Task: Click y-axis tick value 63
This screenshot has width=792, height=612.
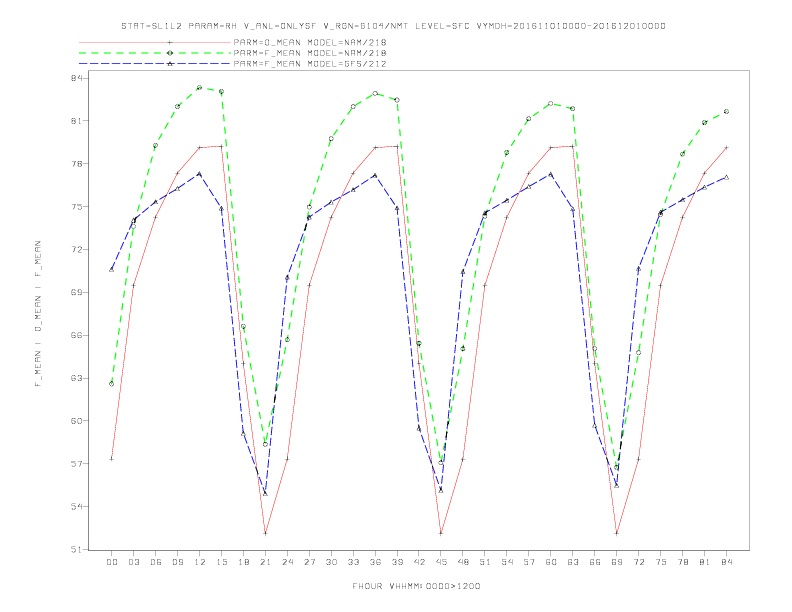Action: (x=77, y=378)
